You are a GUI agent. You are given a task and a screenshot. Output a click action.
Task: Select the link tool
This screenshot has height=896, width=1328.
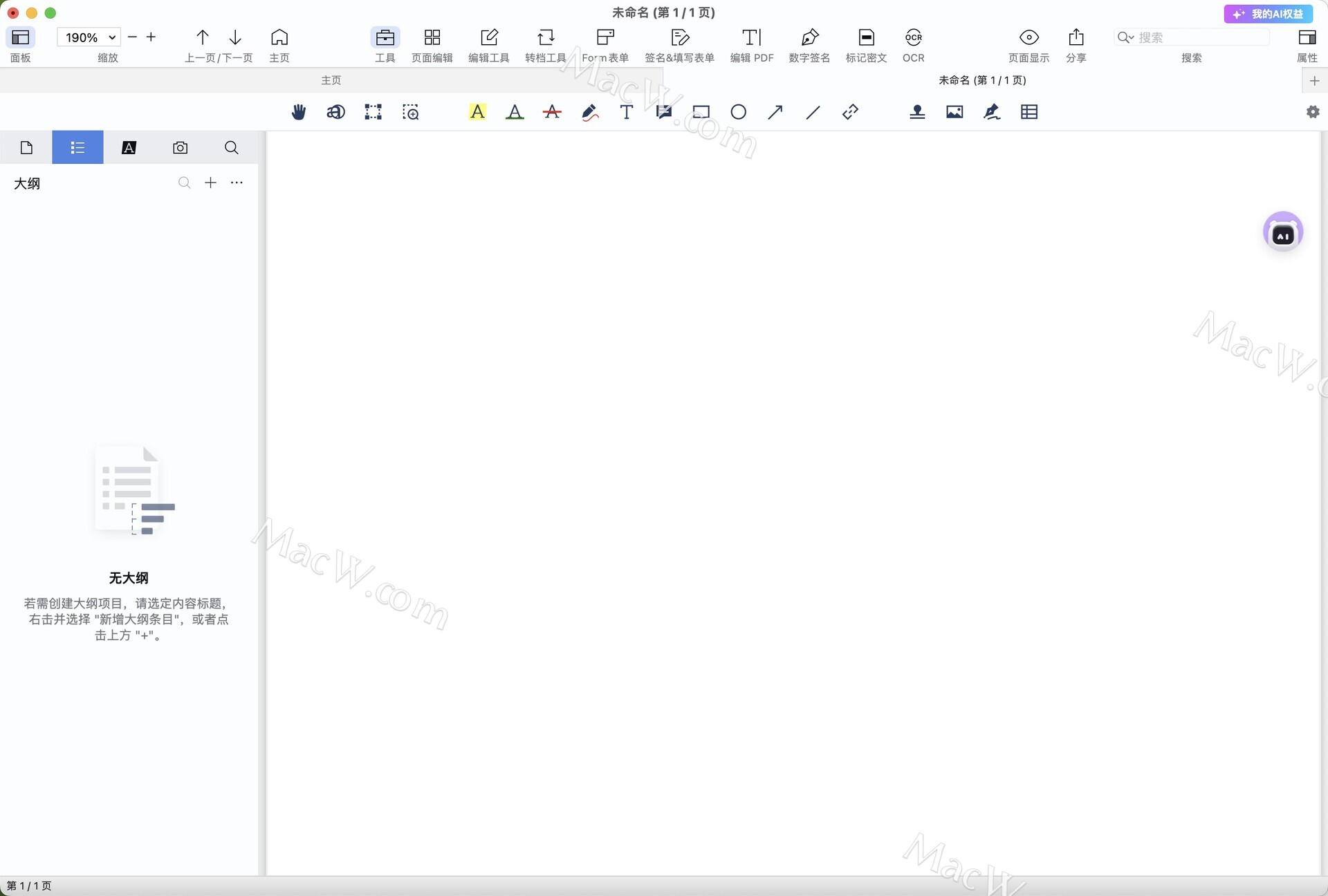click(850, 112)
